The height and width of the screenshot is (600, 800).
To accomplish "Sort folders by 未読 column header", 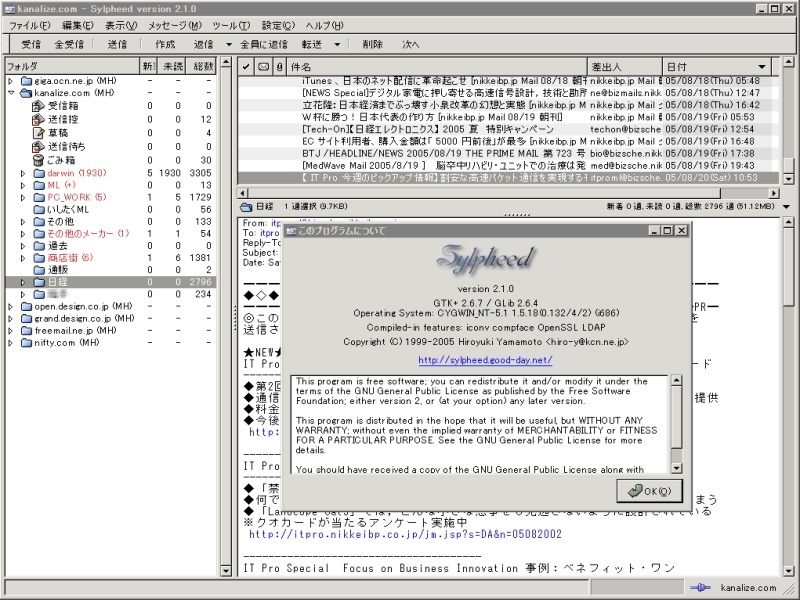I will click(173, 66).
